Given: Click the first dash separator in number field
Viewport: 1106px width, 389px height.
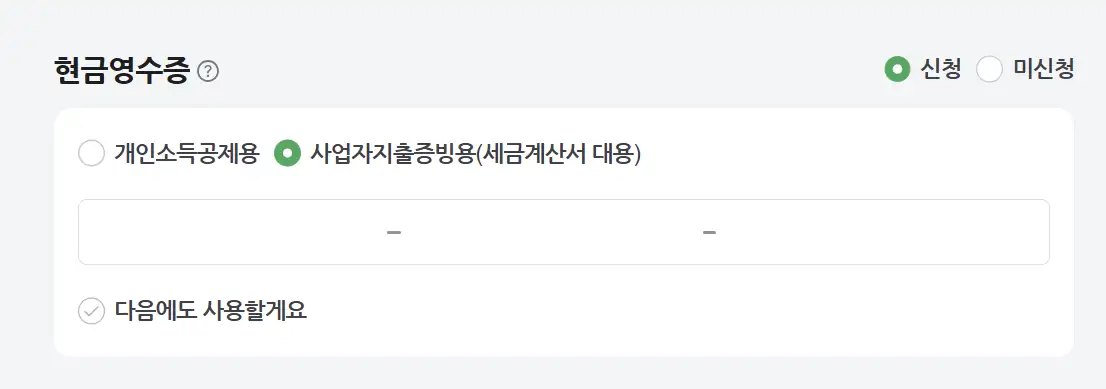Looking at the screenshot, I should pos(394,232).
